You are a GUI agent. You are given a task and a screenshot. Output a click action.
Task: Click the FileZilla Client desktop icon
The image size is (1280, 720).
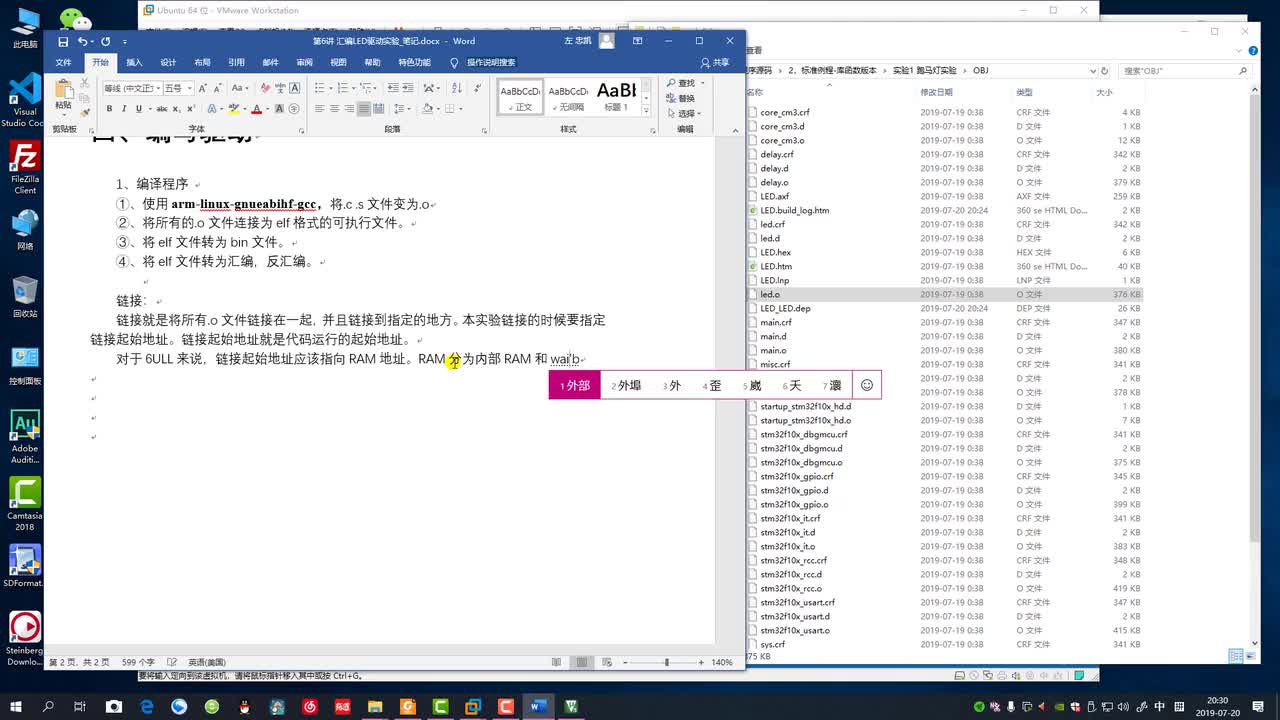[x=25, y=167]
